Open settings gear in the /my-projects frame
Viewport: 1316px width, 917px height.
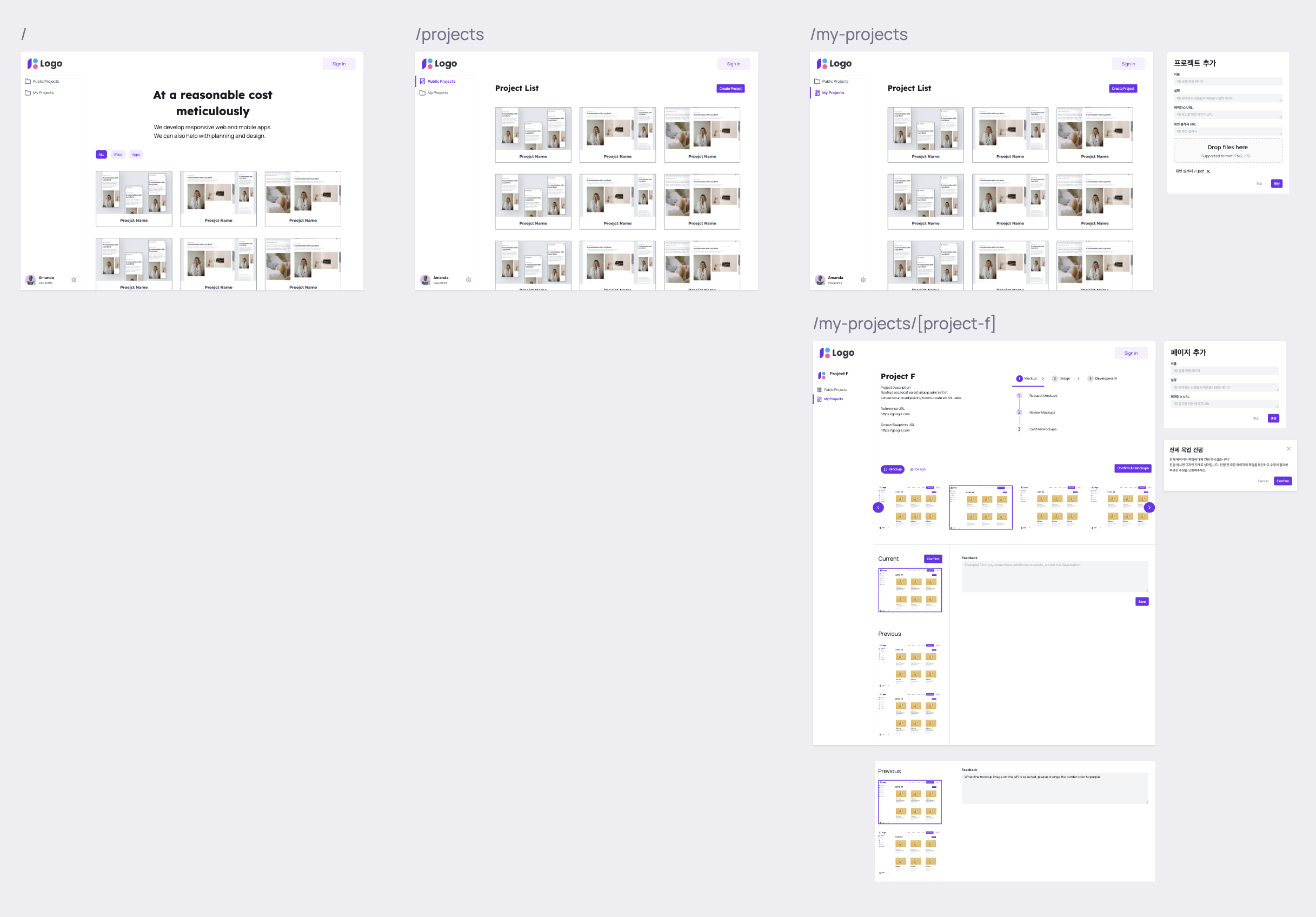tap(863, 280)
